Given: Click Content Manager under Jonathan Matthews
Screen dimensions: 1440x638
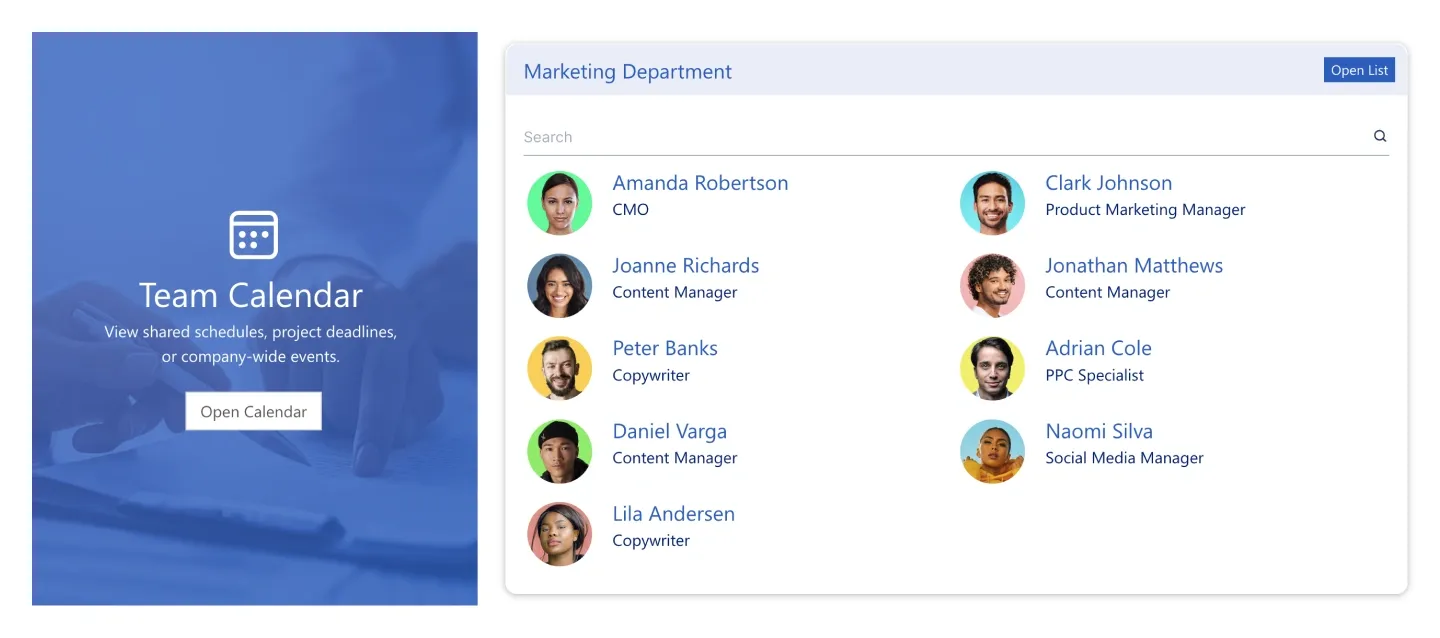Looking at the screenshot, I should 1108,293.
